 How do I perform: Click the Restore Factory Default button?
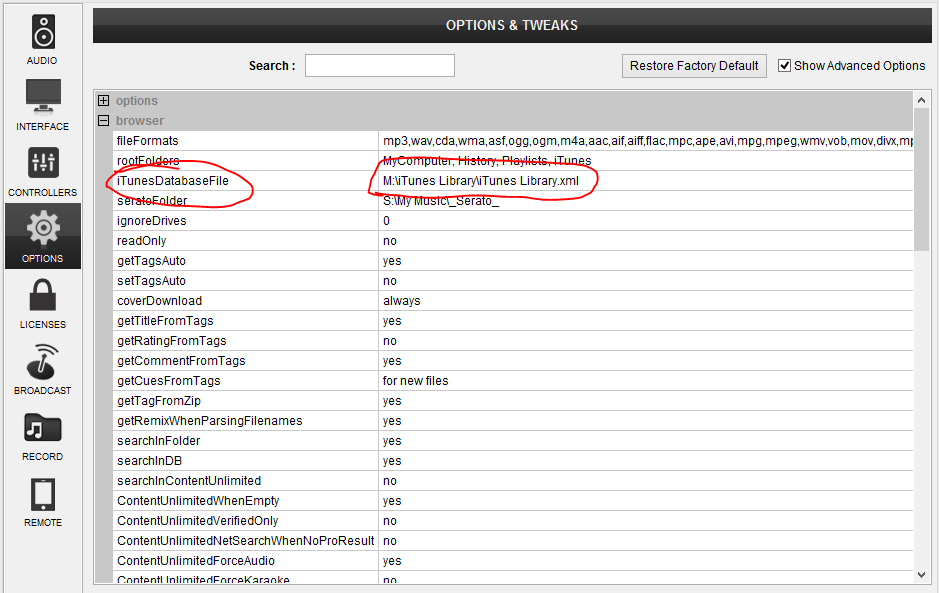coord(694,66)
